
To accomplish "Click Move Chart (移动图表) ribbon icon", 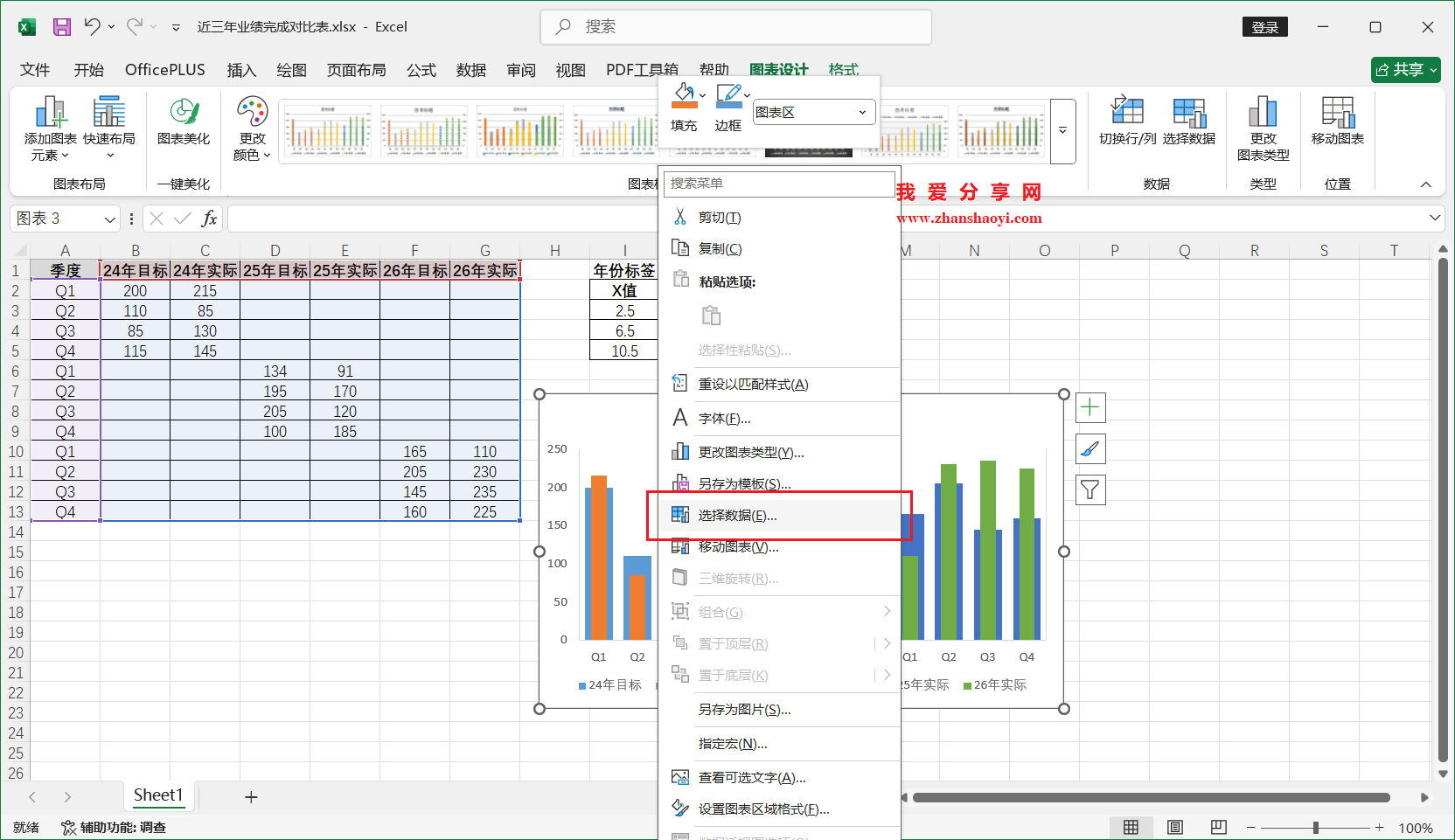I will click(x=1337, y=121).
